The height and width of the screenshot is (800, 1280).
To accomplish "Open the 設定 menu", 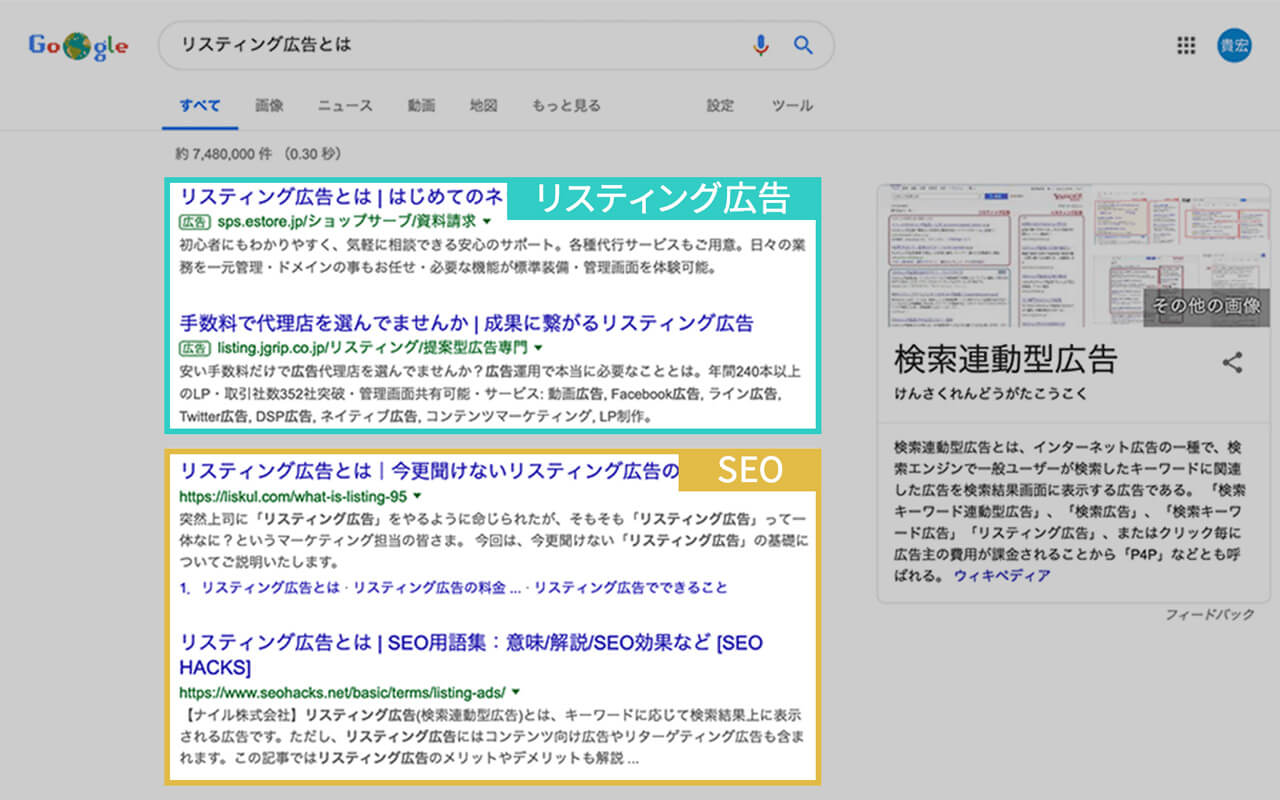I will (x=719, y=106).
